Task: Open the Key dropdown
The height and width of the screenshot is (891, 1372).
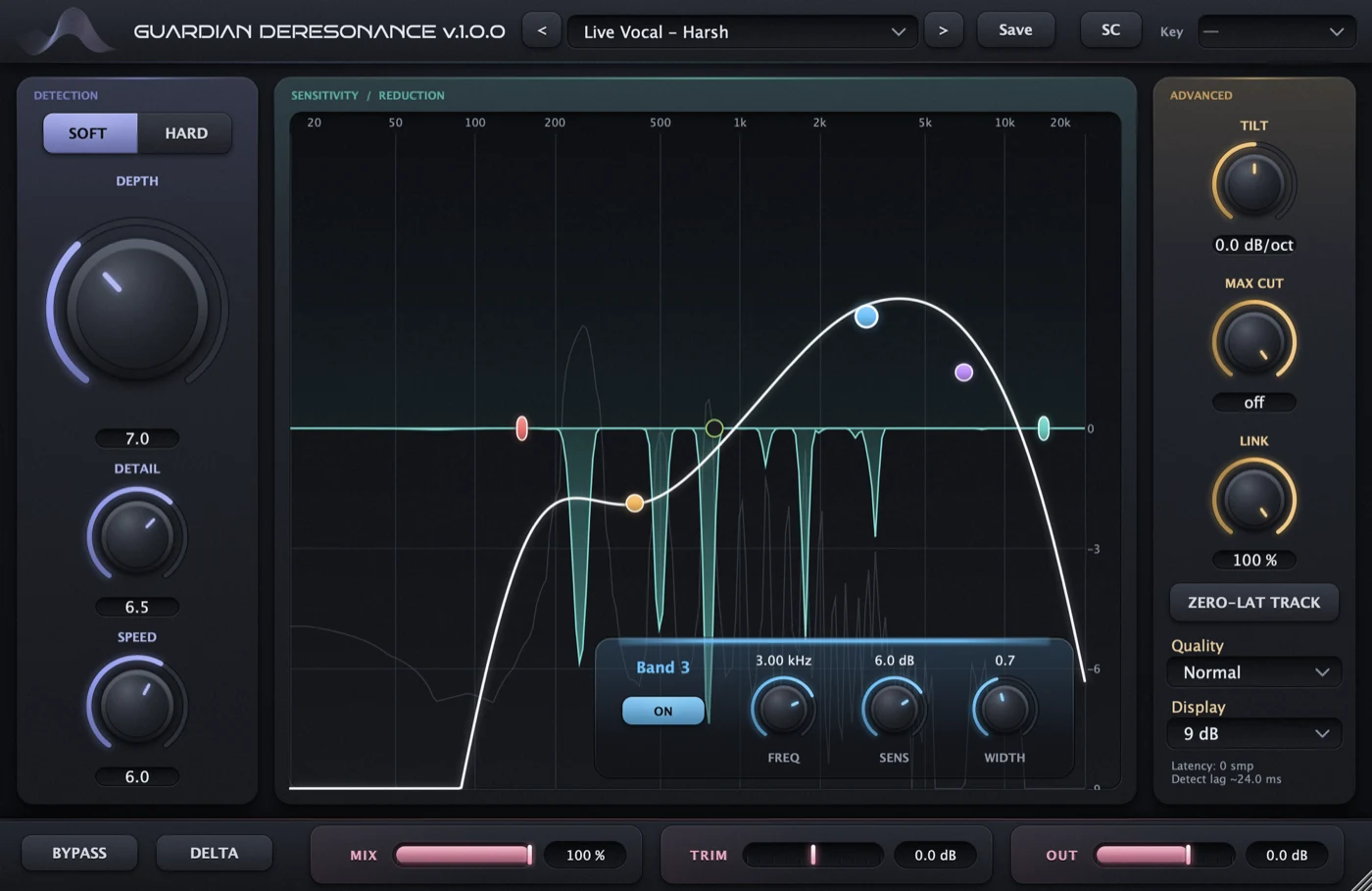Action: [x=1277, y=31]
